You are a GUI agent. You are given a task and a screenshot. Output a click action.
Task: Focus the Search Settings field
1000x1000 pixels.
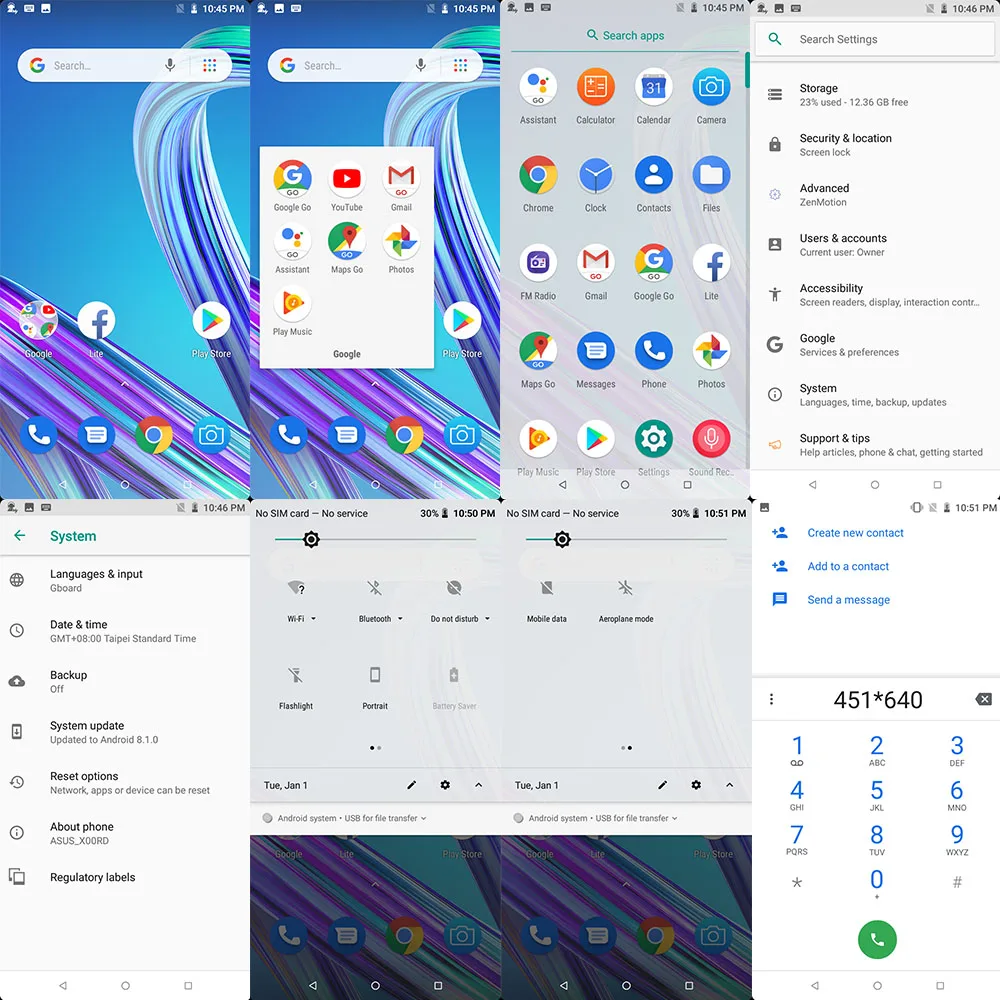point(874,39)
